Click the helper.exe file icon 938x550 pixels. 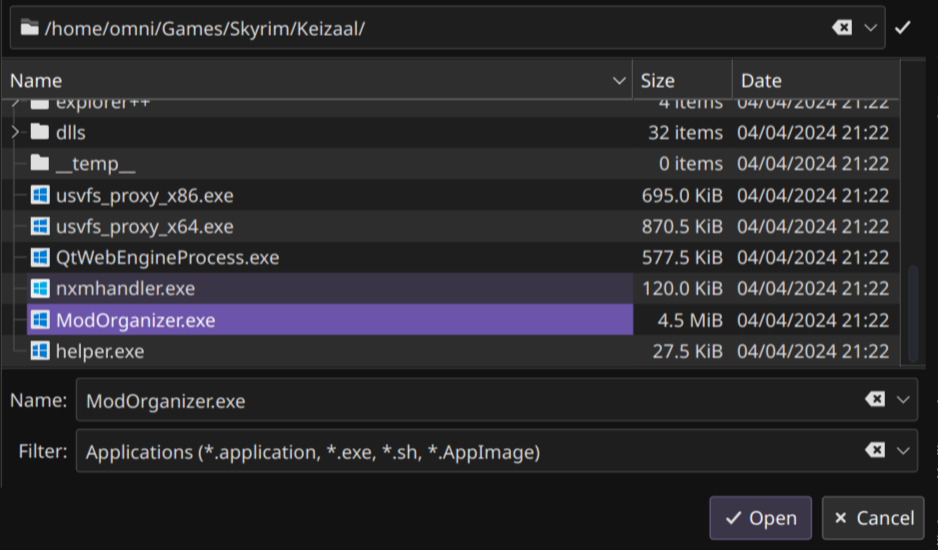pyautogui.click(x=39, y=351)
